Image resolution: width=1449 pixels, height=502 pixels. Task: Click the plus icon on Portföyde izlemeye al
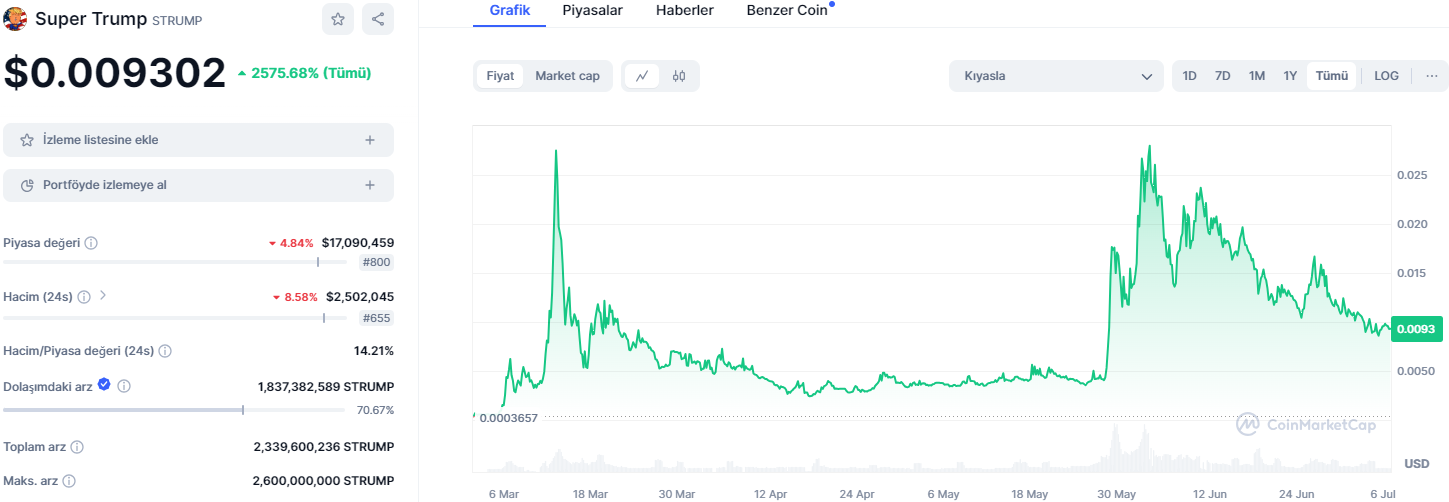coord(370,185)
